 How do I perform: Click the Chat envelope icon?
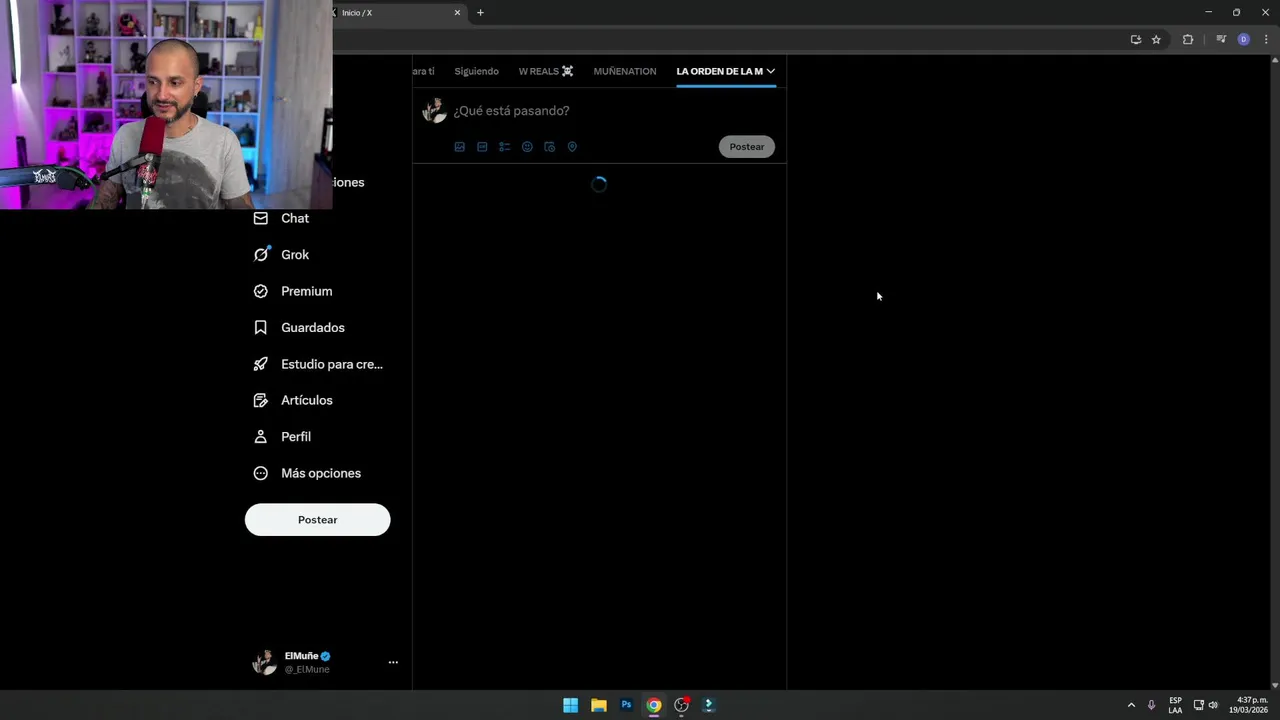pos(261,218)
